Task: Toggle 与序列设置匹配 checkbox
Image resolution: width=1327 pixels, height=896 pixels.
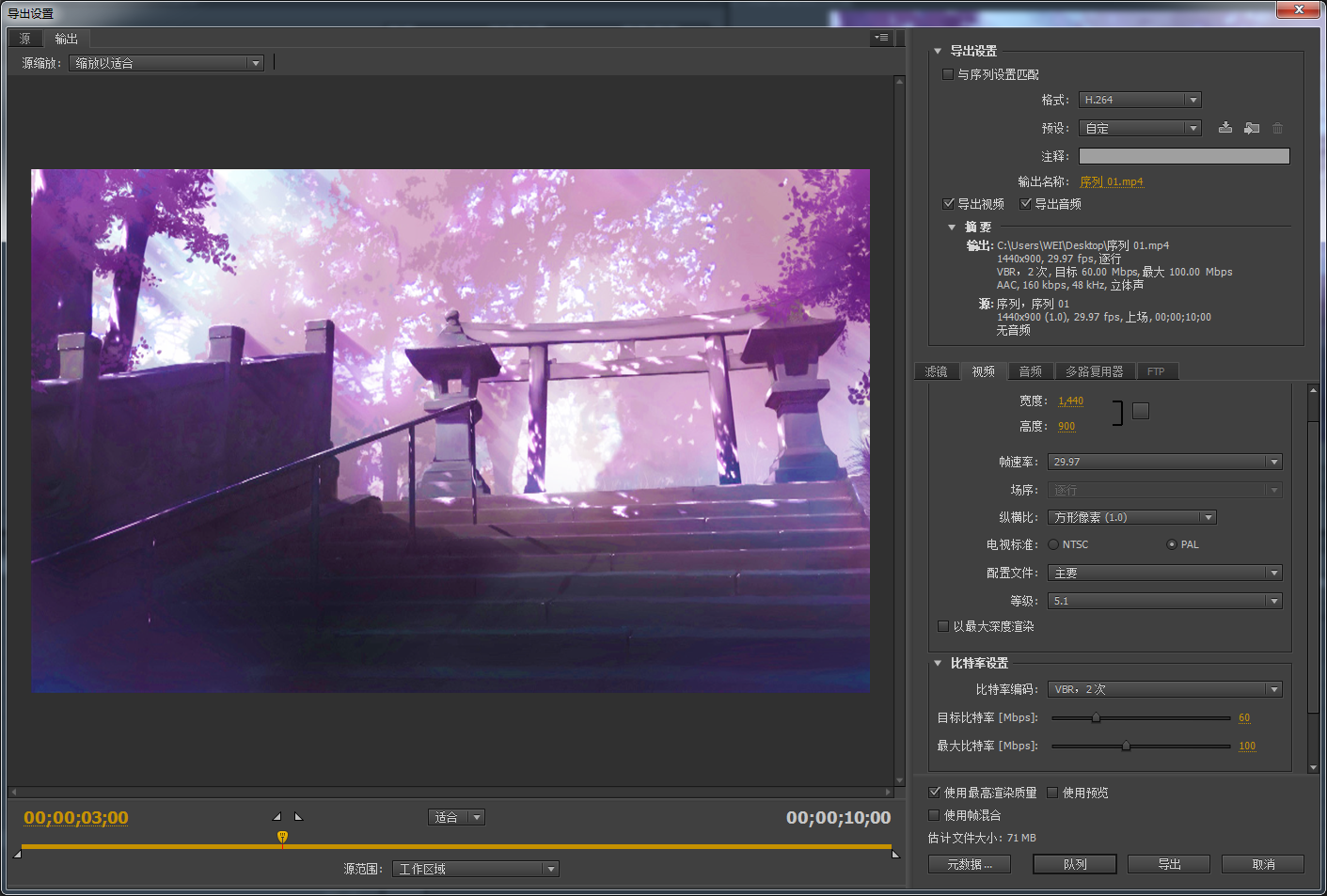Action: pos(948,74)
